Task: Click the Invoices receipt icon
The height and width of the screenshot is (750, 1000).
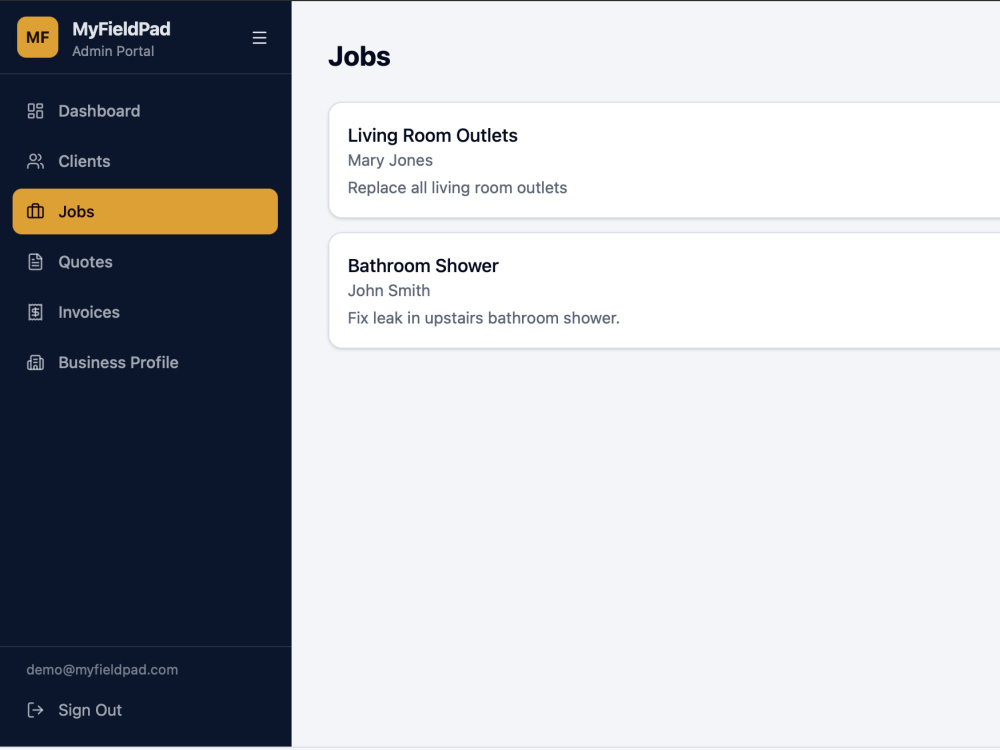Action: coord(36,312)
